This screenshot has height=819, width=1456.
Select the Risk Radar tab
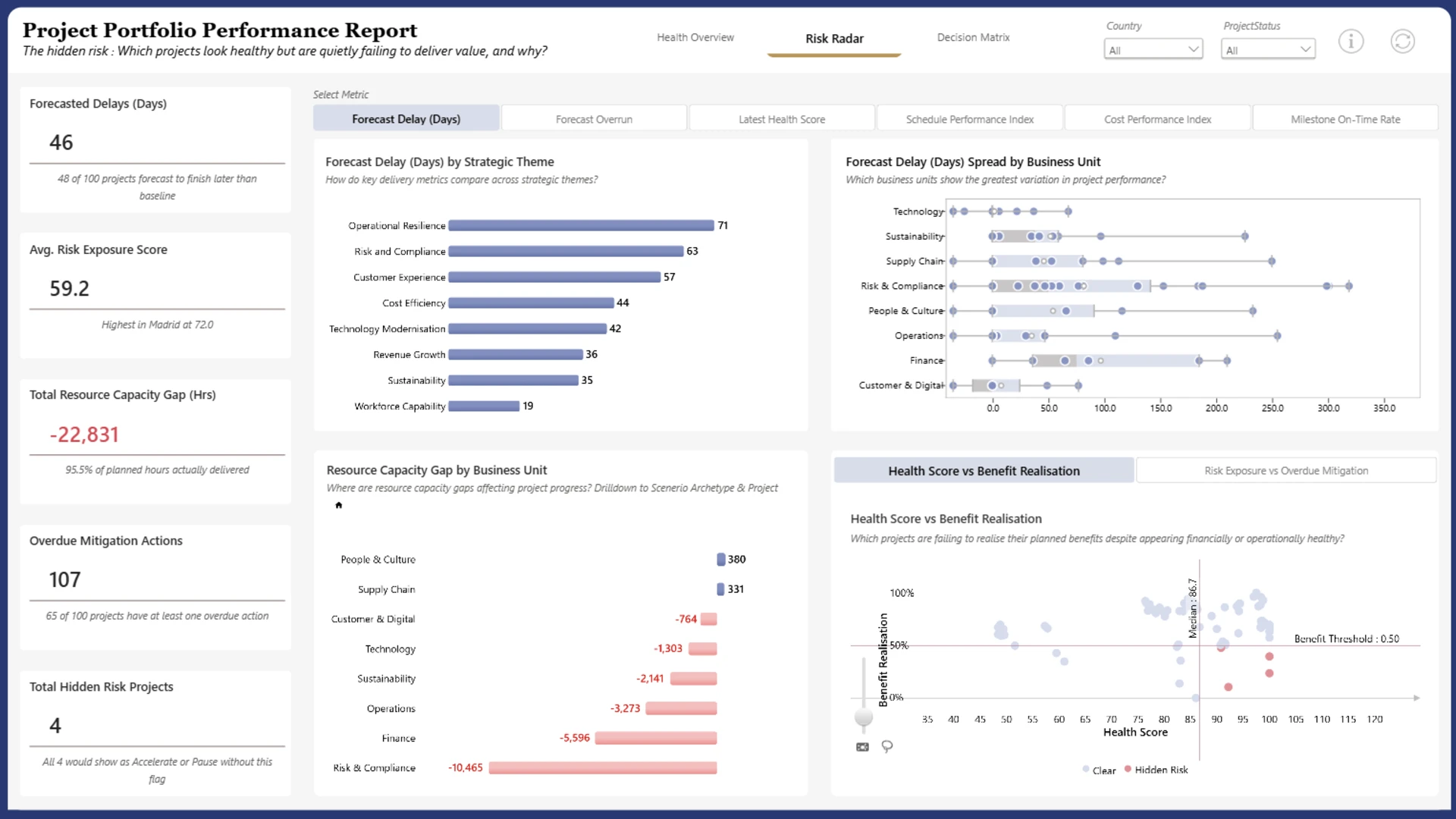click(834, 39)
